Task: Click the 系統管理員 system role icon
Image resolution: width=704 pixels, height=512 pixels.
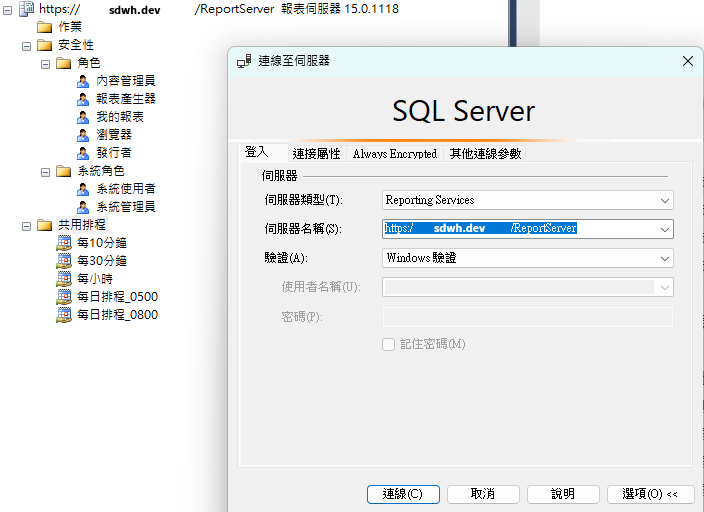Action: [x=84, y=207]
